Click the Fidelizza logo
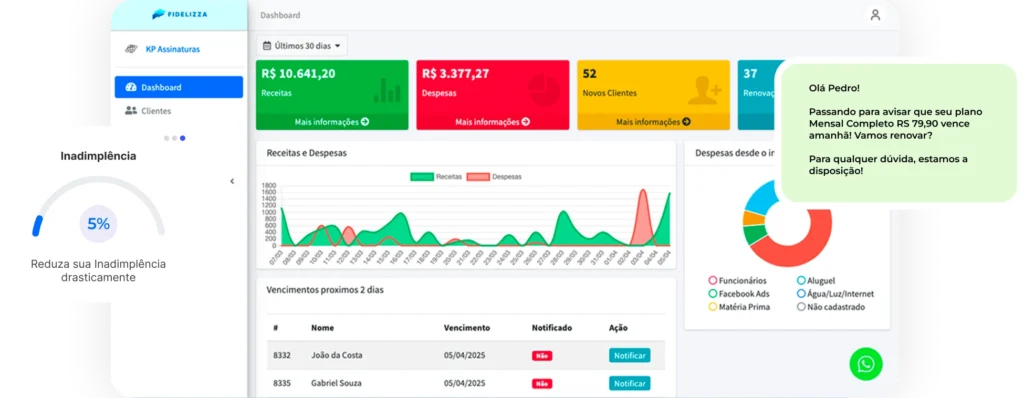This screenshot has width=1024, height=398. [x=179, y=14]
